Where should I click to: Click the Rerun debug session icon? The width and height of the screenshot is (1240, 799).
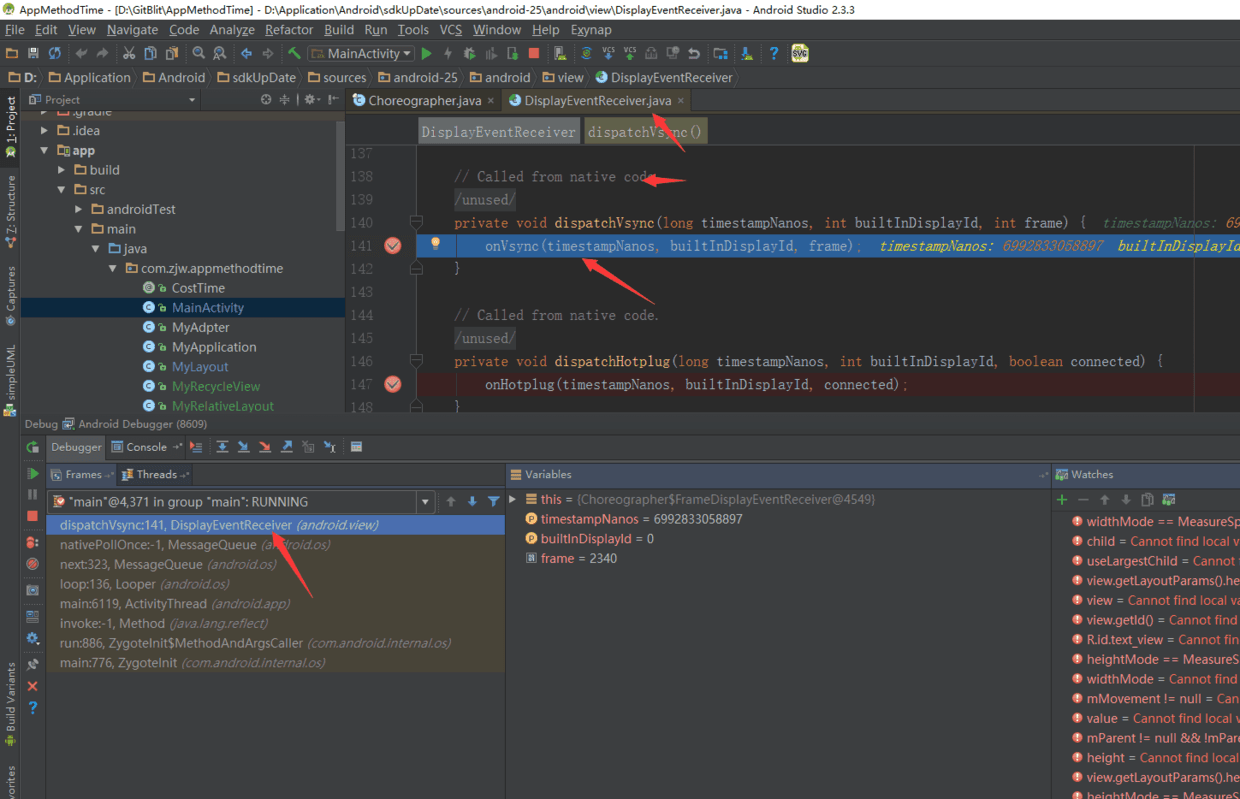(x=33, y=447)
